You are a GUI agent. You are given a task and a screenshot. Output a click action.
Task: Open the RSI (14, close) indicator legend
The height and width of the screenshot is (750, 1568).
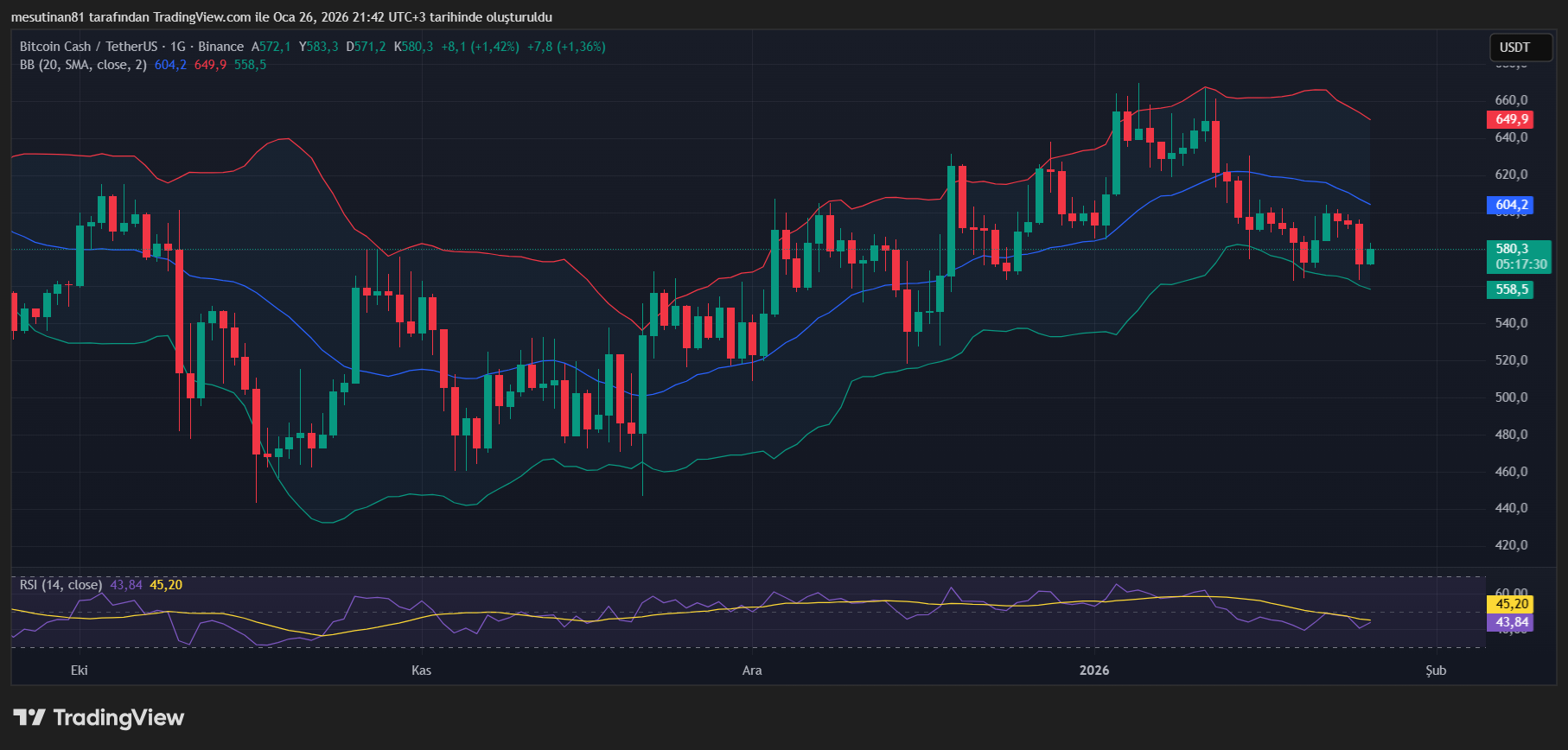click(61, 585)
